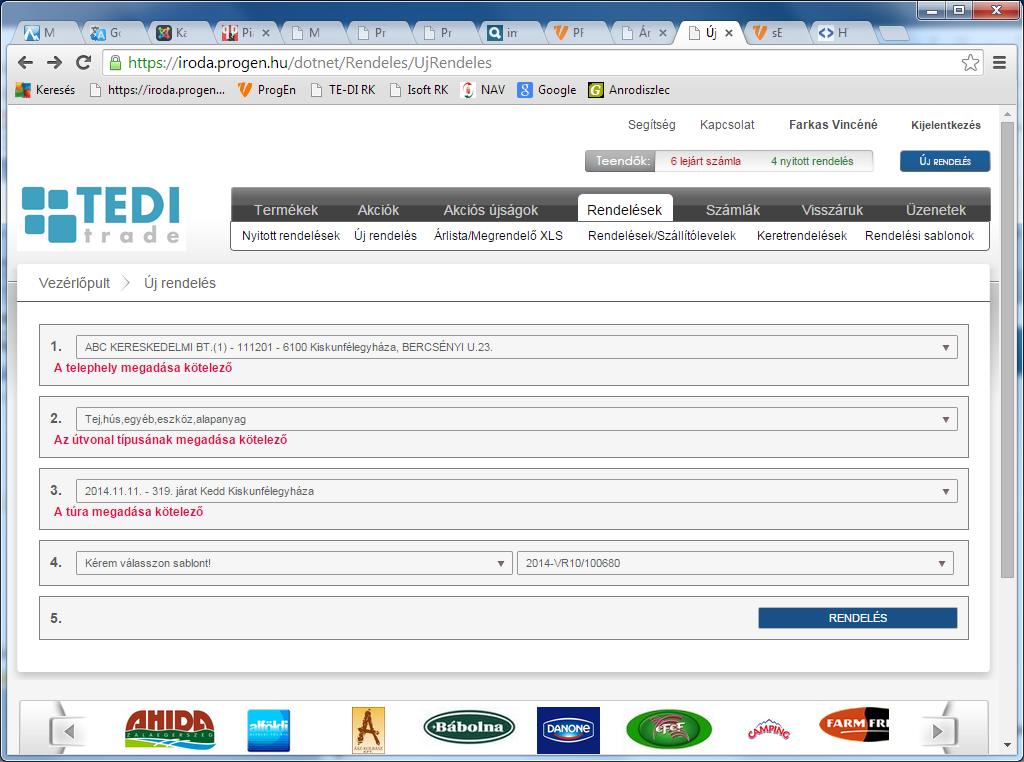Image resolution: width=1024 pixels, height=762 pixels.
Task: Open the Anrodiszlec bookmark
Action: pos(629,90)
